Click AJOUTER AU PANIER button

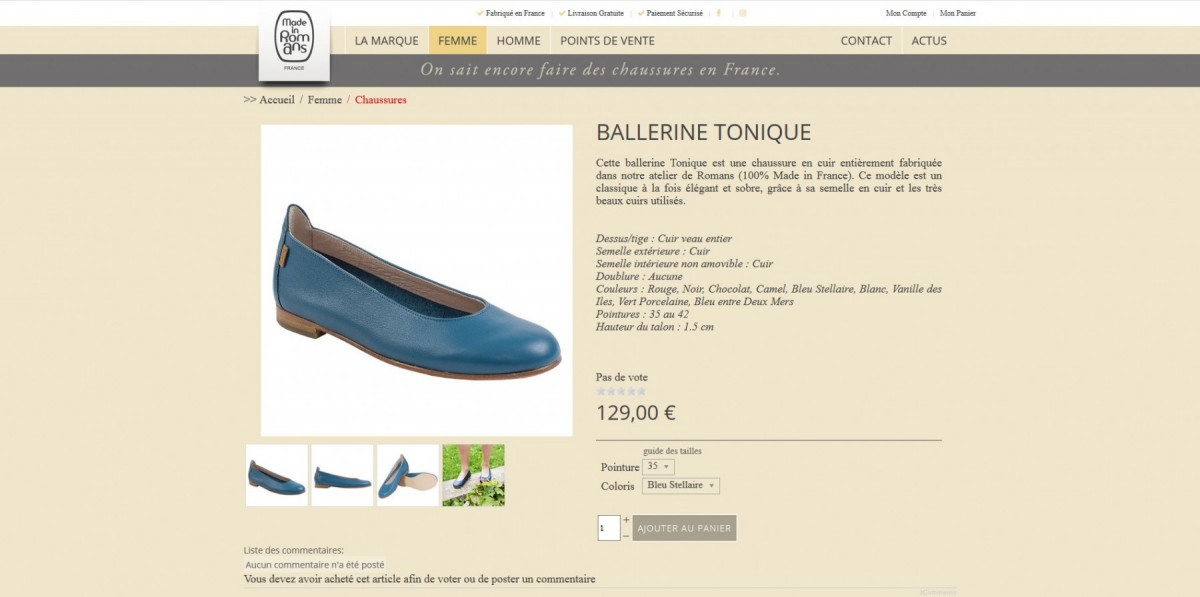point(684,528)
